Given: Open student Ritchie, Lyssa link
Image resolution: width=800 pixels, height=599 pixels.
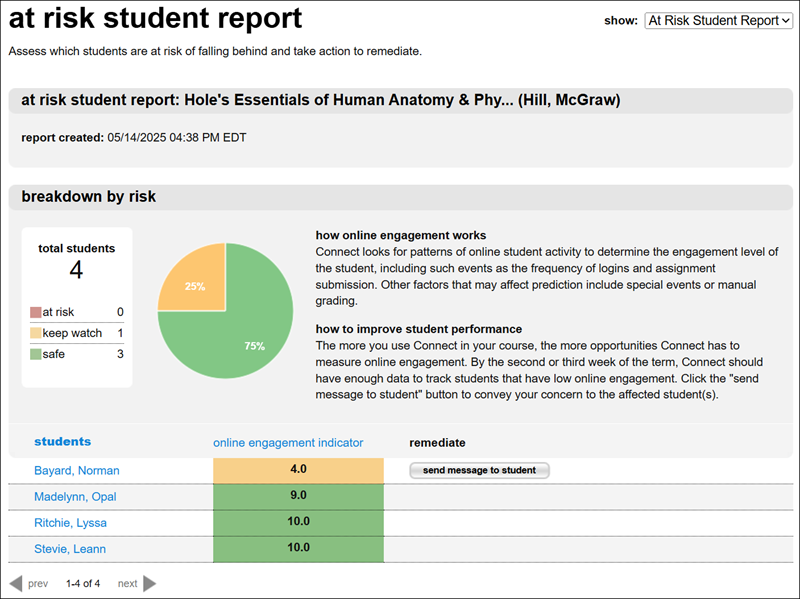Looking at the screenshot, I should click(70, 523).
